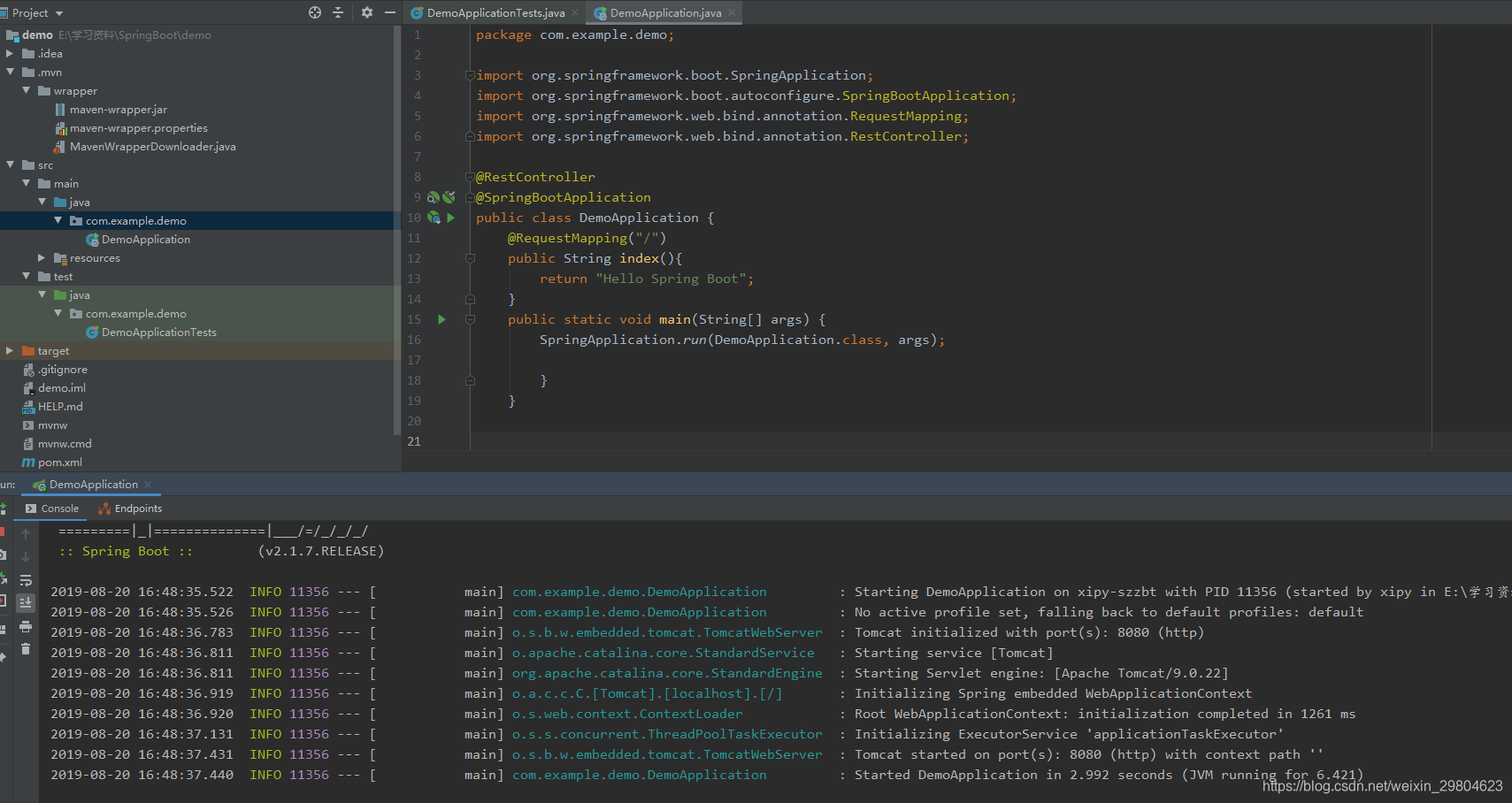Screen dimensions: 1512x803
Task: Open the Endpoints tab
Action: pyautogui.click(x=130, y=509)
